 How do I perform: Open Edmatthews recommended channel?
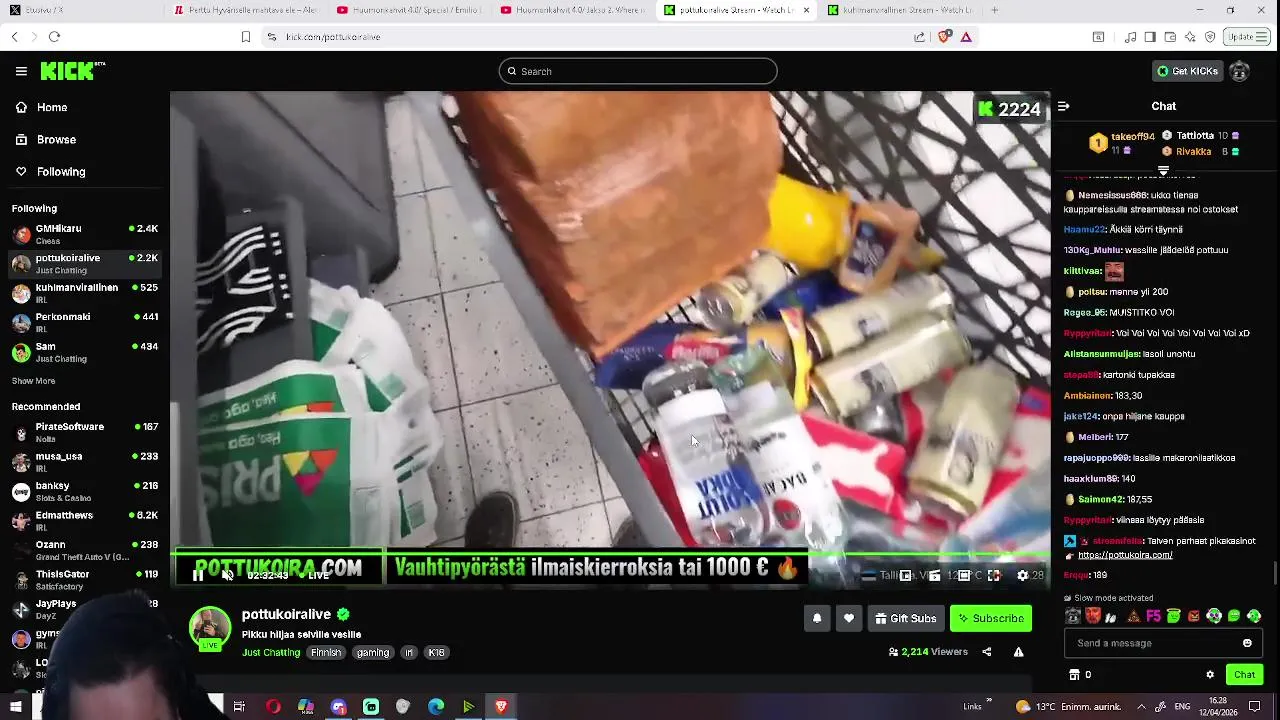[85, 520]
